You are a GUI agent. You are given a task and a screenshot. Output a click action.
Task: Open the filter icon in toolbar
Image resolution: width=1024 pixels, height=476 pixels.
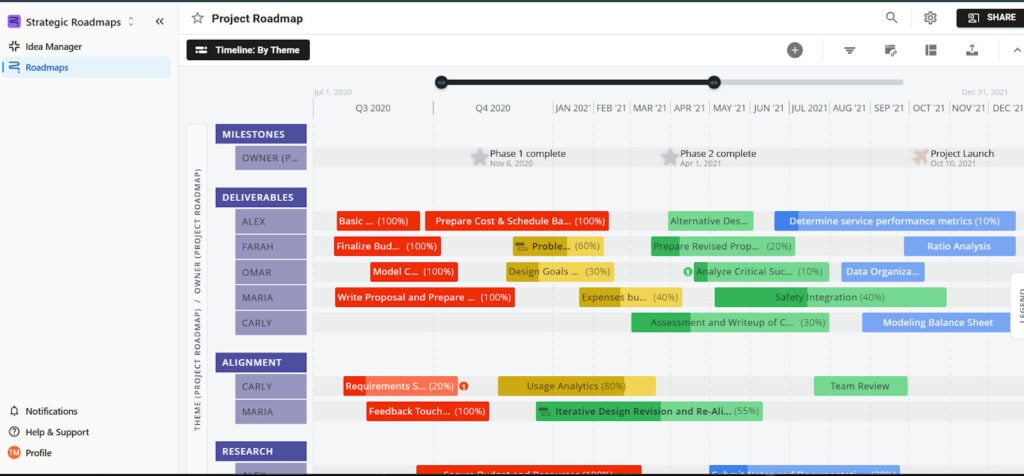[849, 50]
